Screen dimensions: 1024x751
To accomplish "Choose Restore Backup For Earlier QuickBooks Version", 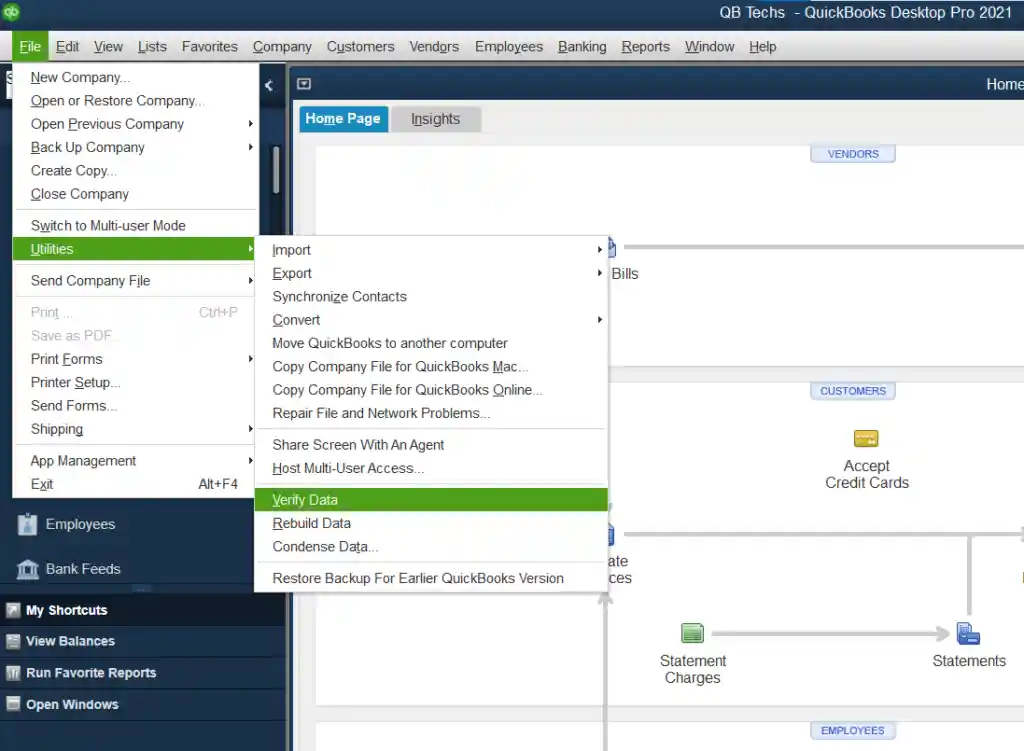I will 431,578.
